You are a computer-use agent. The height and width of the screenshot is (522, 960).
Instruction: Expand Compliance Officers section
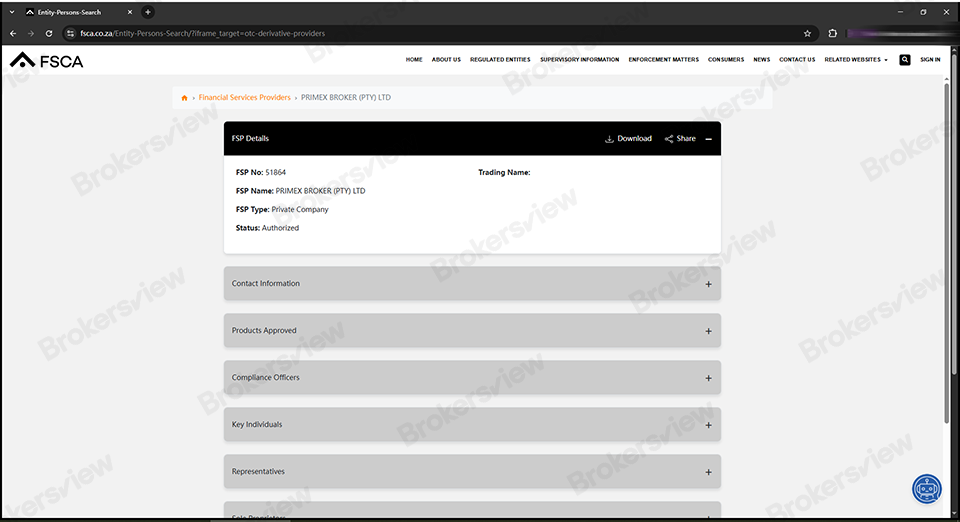click(x=472, y=378)
